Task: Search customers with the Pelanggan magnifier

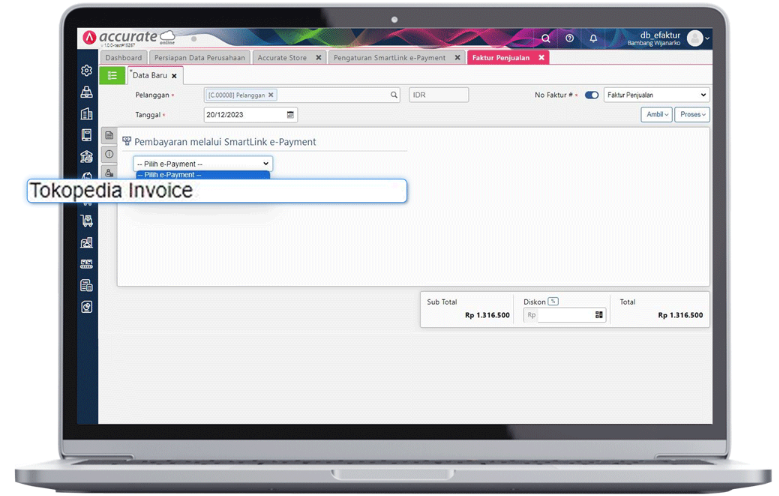Action: [x=393, y=95]
